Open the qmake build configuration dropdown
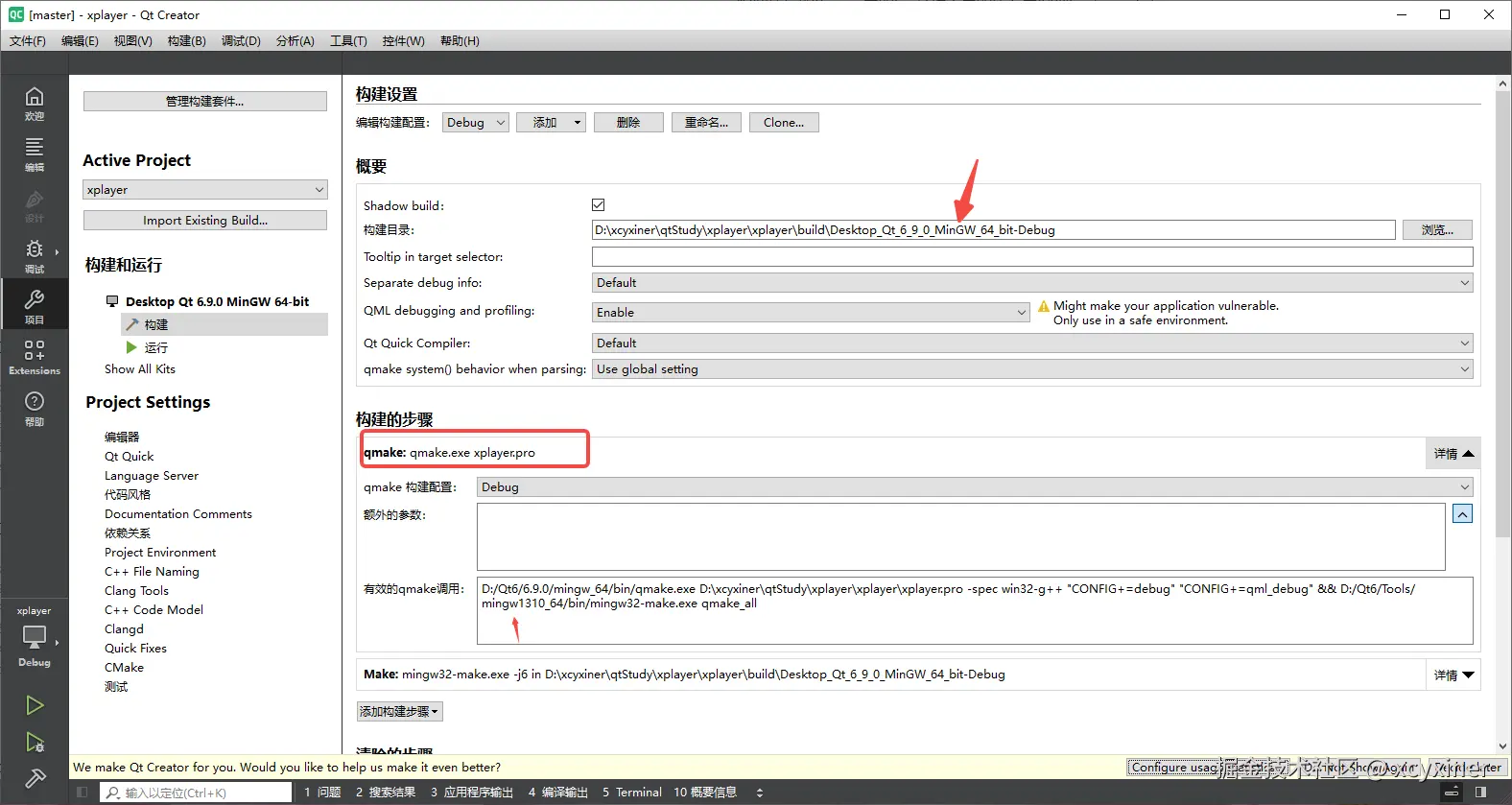This screenshot has height=805, width=1512. (975, 487)
